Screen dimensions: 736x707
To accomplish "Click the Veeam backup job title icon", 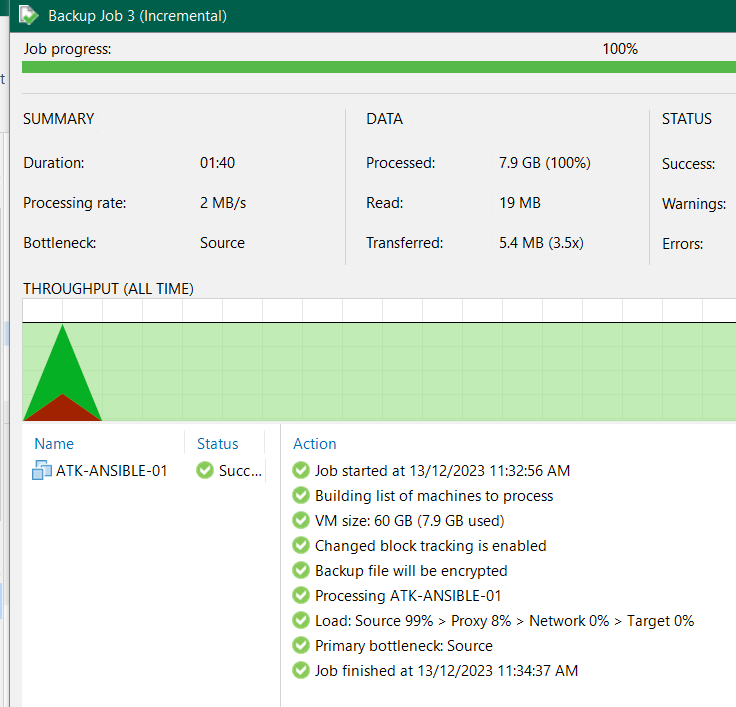I will coord(29,15).
